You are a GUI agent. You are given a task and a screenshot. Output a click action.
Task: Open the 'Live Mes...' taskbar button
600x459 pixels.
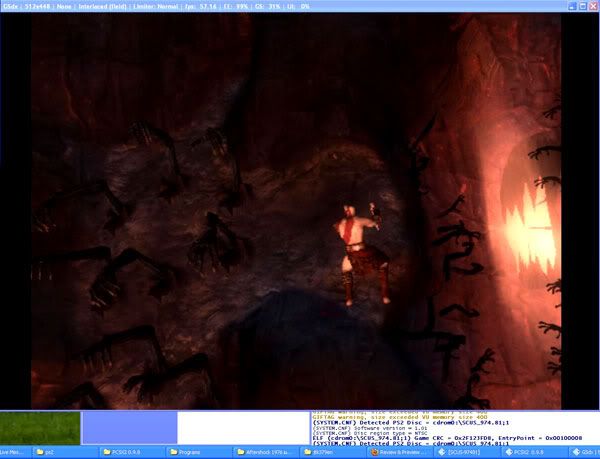[15, 452]
